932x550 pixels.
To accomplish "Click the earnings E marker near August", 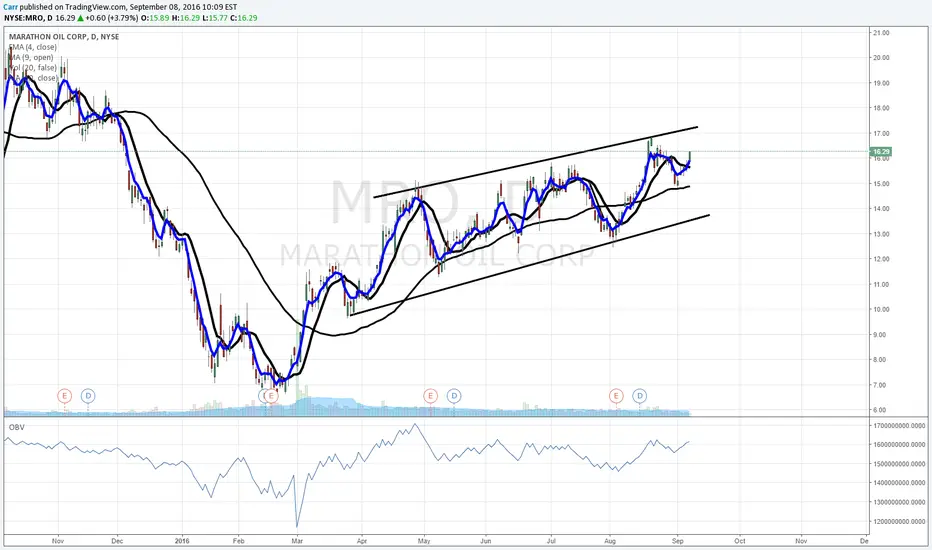I will click(x=616, y=396).
